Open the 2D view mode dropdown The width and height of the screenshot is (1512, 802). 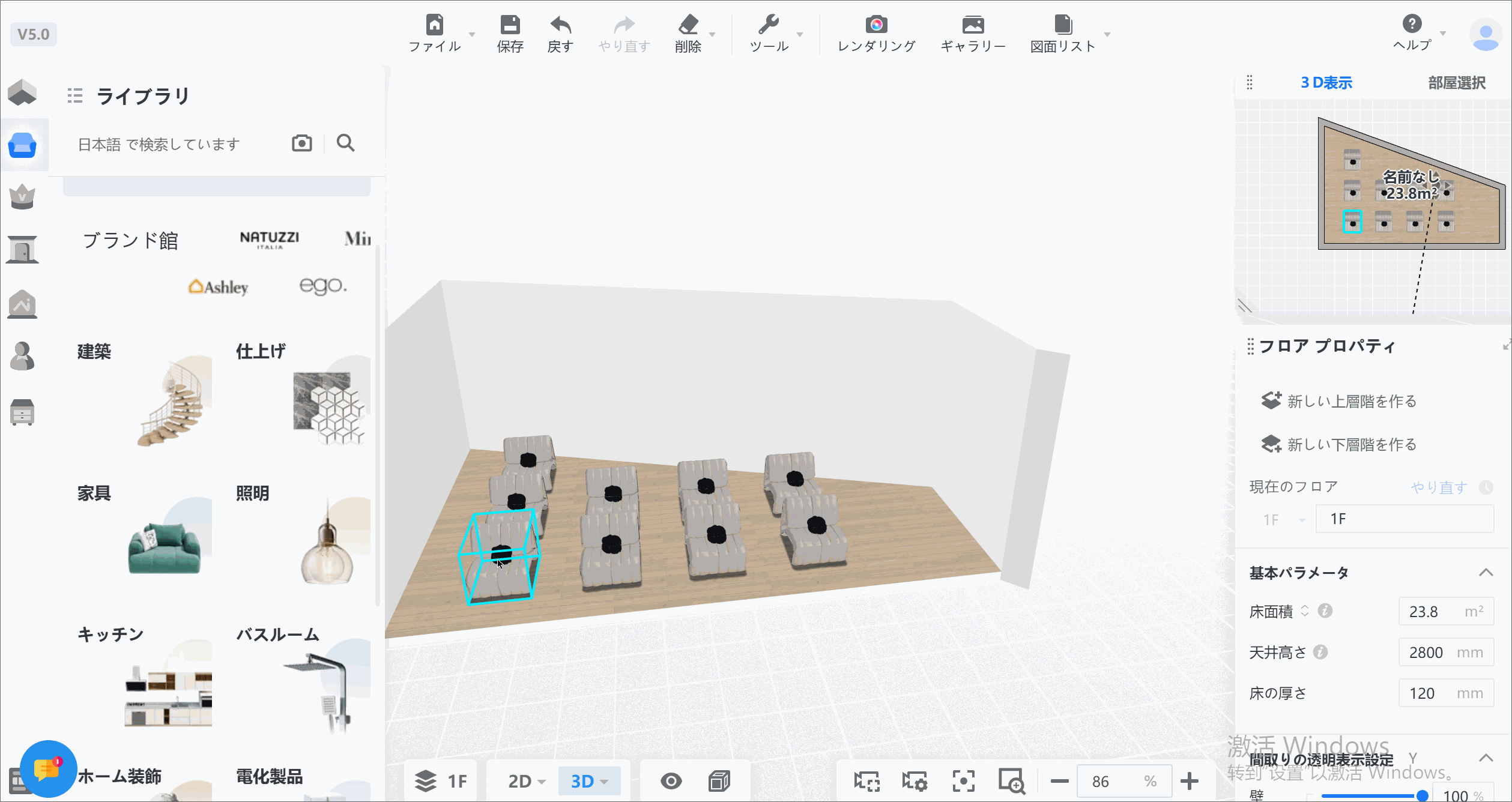[527, 781]
